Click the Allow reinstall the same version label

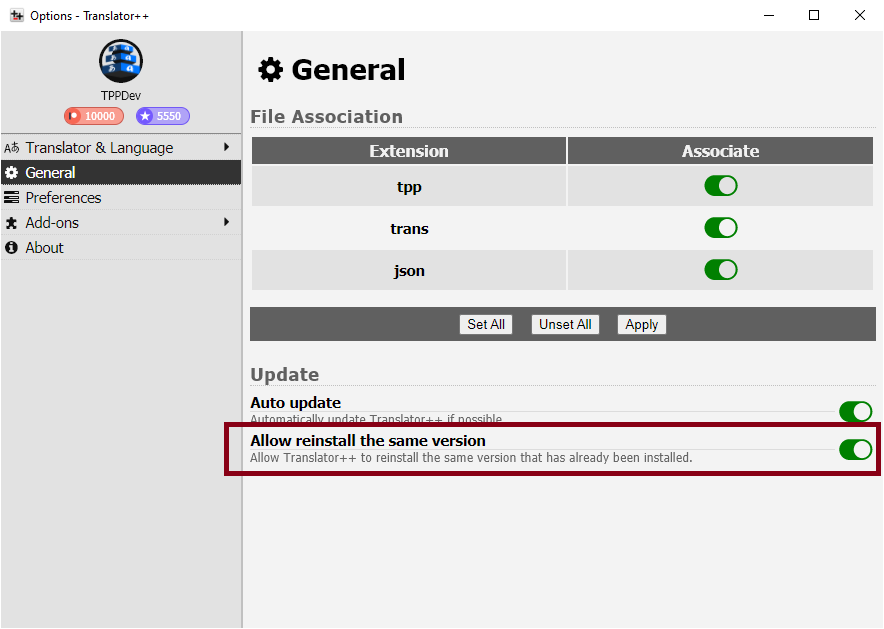[x=368, y=441]
